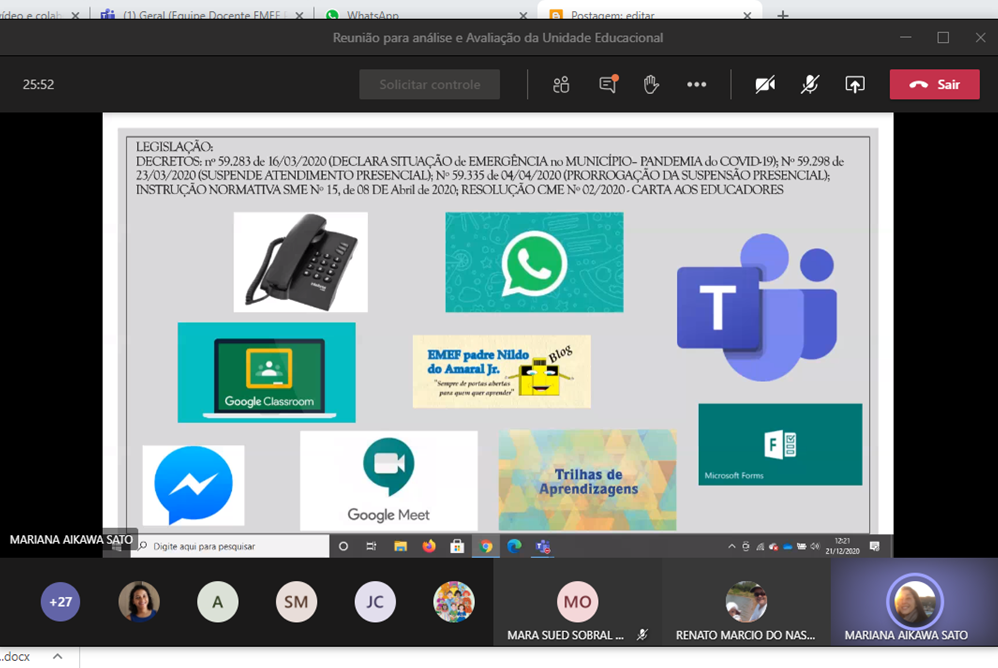This screenshot has height=668, width=998.
Task: Click the Solicitar controle button
Action: [430, 85]
